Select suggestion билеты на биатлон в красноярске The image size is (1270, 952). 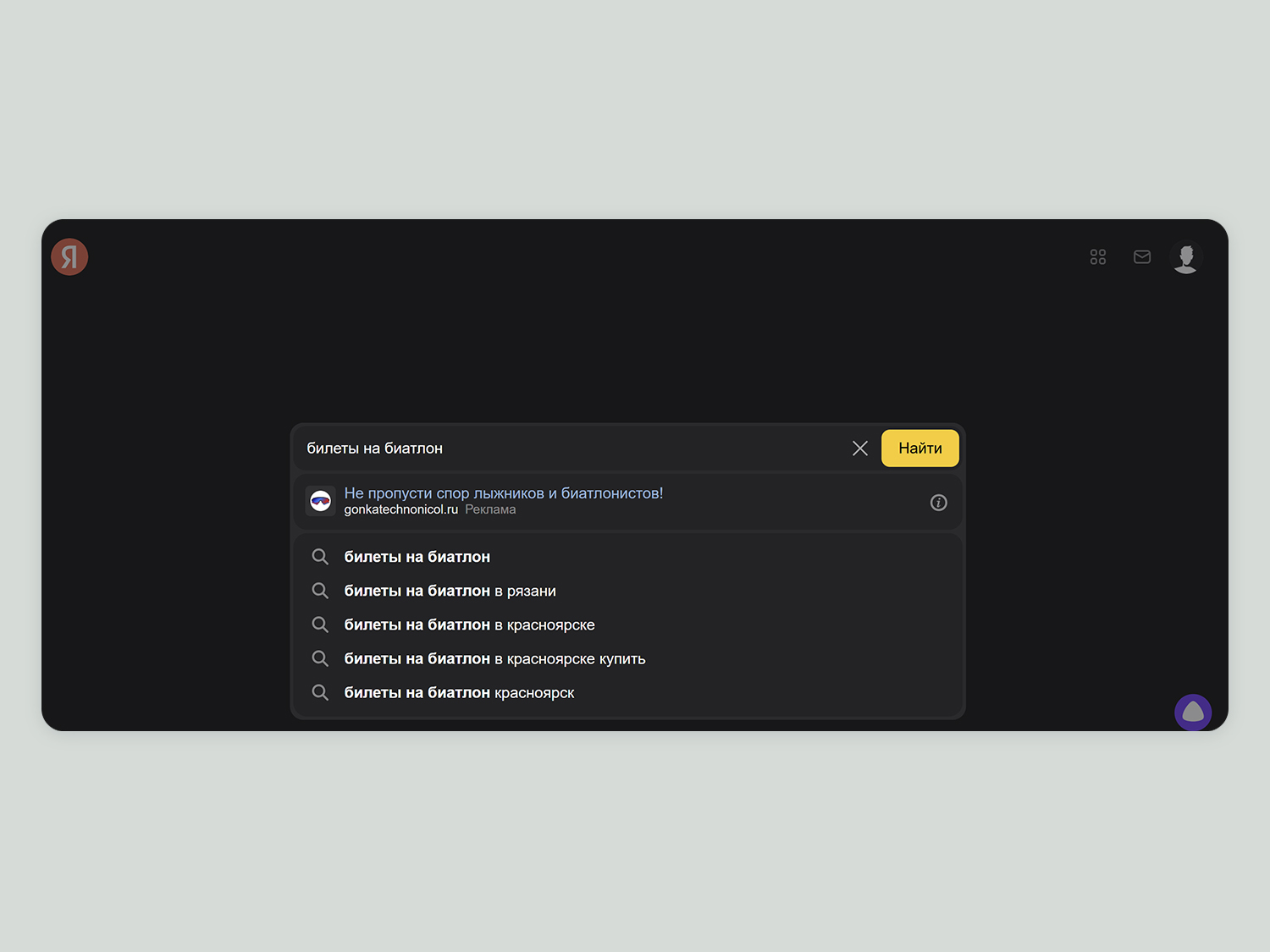[627, 625]
